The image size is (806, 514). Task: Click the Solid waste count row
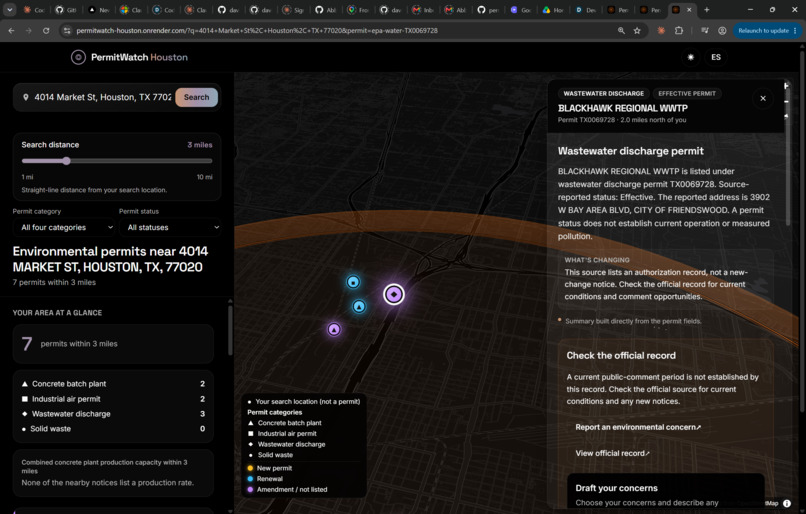coord(113,429)
